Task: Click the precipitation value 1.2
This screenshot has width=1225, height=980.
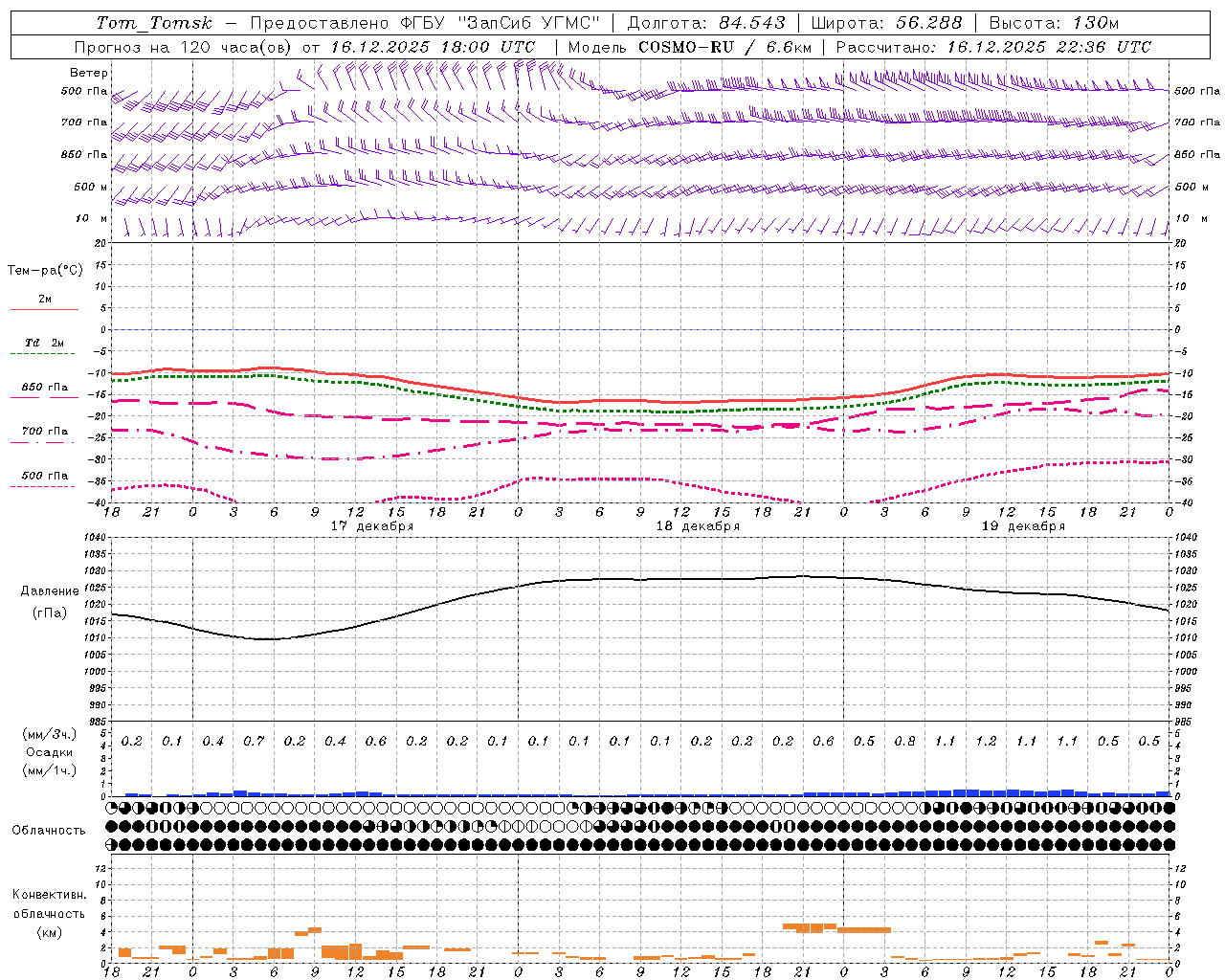Action: click(x=986, y=742)
